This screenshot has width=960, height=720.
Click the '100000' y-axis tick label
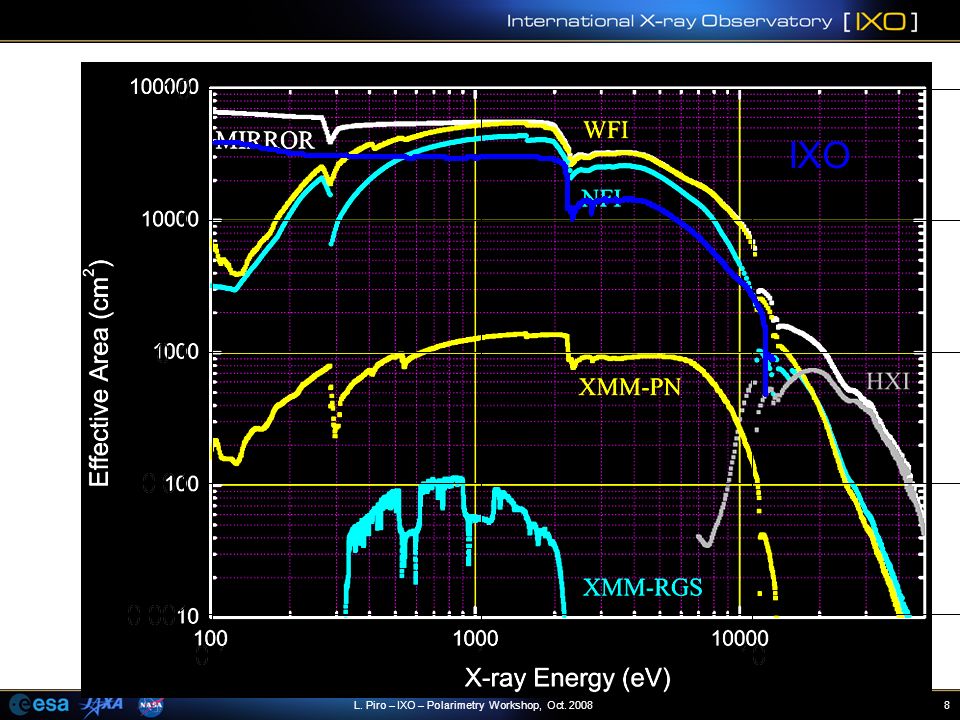[x=164, y=87]
